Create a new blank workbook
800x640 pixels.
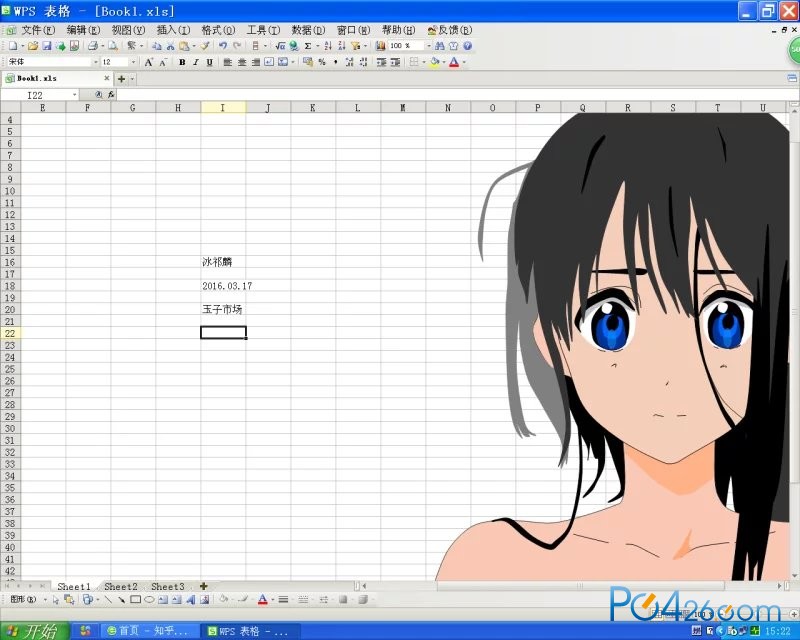coord(13,46)
